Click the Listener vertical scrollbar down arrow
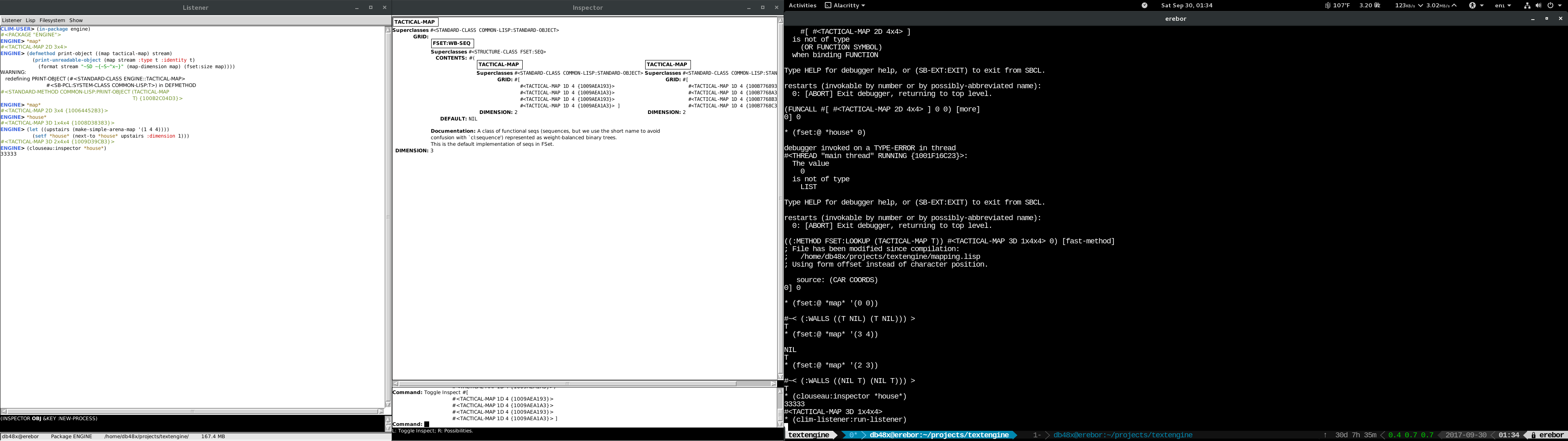Screen dimensions: 1568x441 point(388,404)
